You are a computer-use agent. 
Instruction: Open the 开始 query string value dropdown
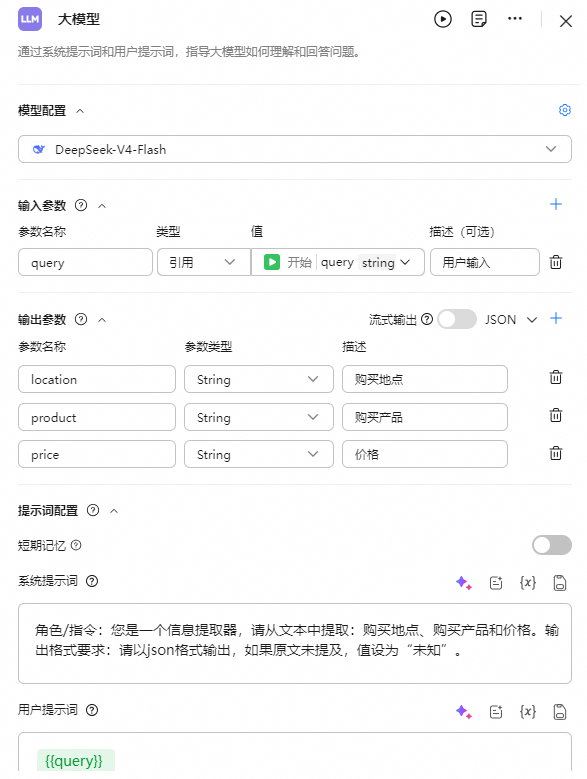[x=338, y=262]
